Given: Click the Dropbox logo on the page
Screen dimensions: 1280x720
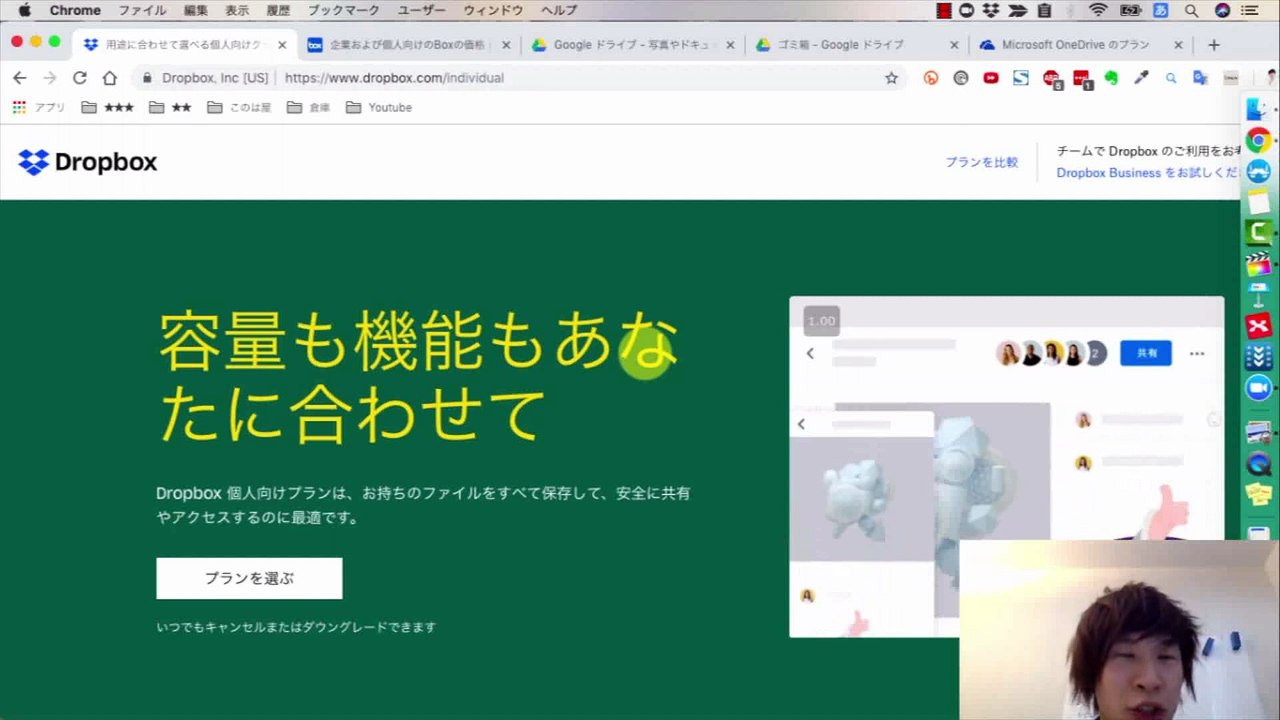Looking at the screenshot, I should click(x=88, y=162).
